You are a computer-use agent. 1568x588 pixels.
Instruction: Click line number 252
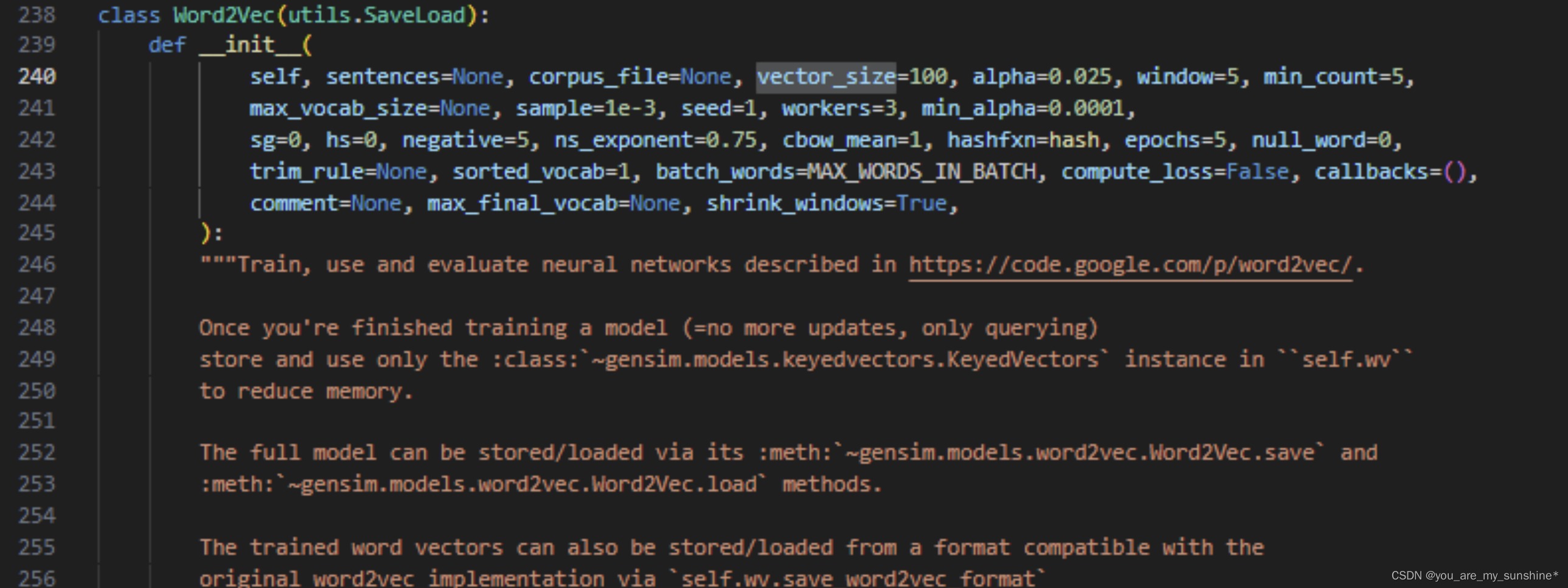[x=36, y=452]
